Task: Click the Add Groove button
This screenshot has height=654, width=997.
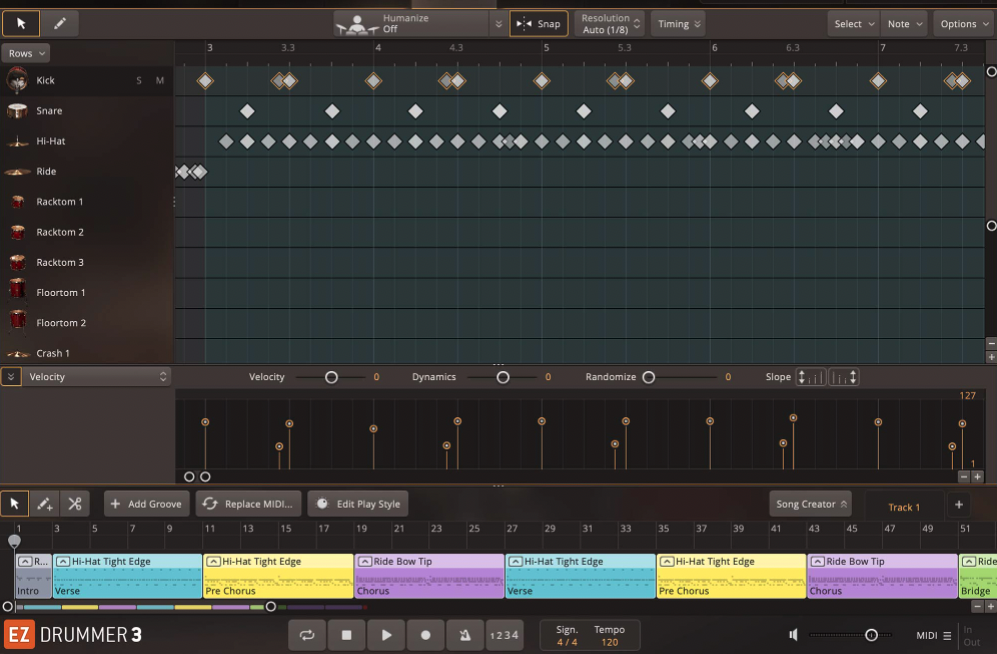Action: (146, 504)
